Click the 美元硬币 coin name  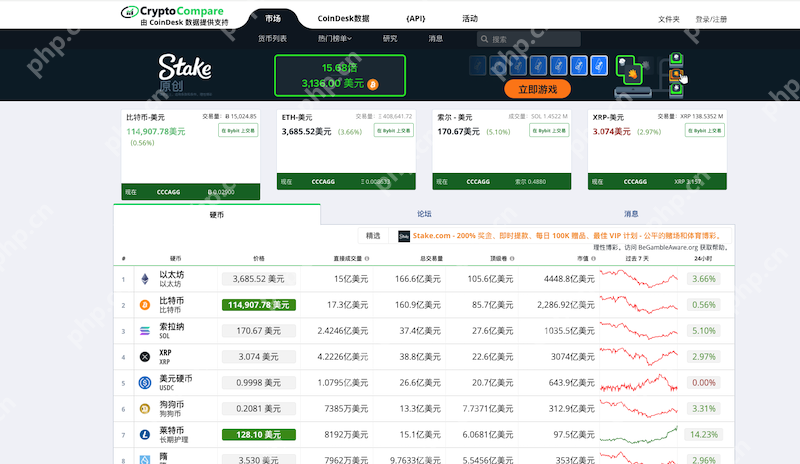176,378
